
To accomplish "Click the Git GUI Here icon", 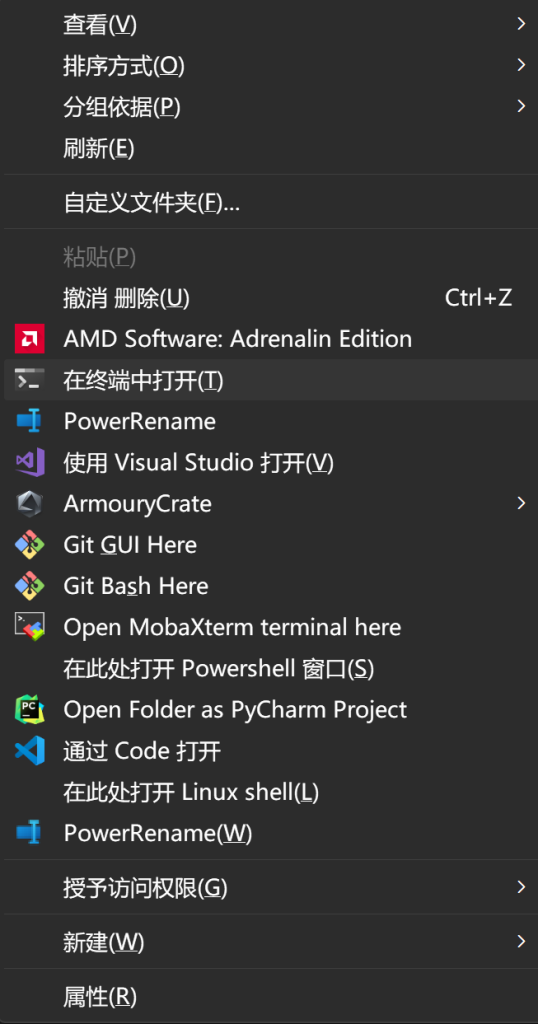I will click(29, 545).
